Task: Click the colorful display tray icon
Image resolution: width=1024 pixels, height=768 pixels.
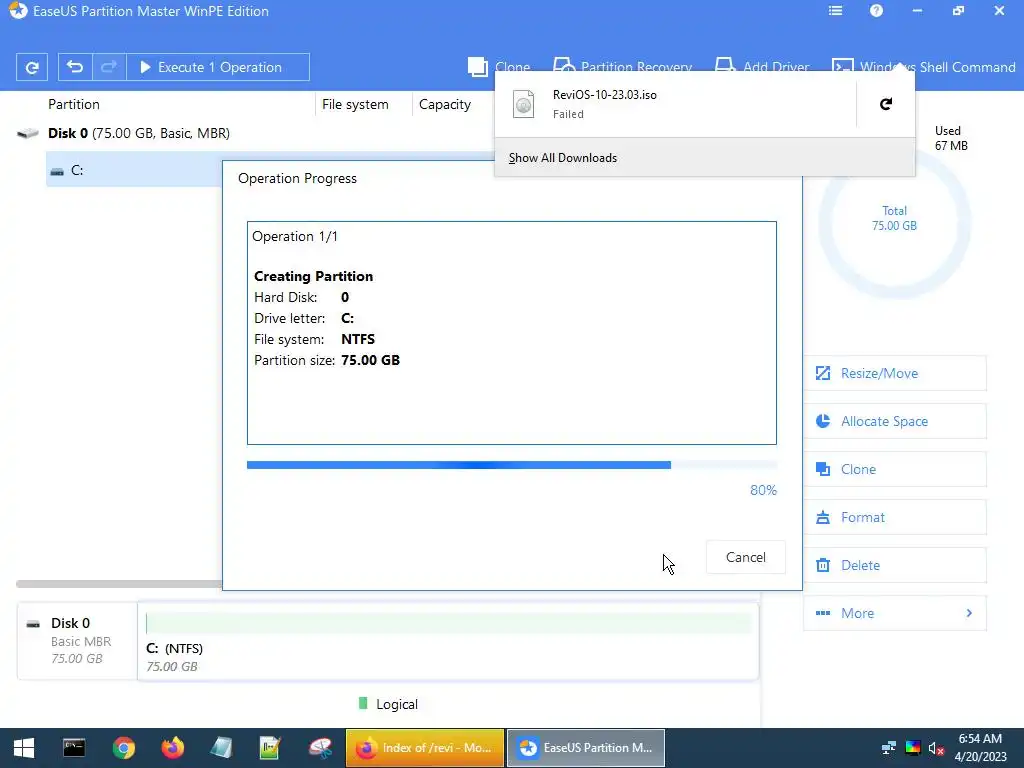Action: pos(913,748)
